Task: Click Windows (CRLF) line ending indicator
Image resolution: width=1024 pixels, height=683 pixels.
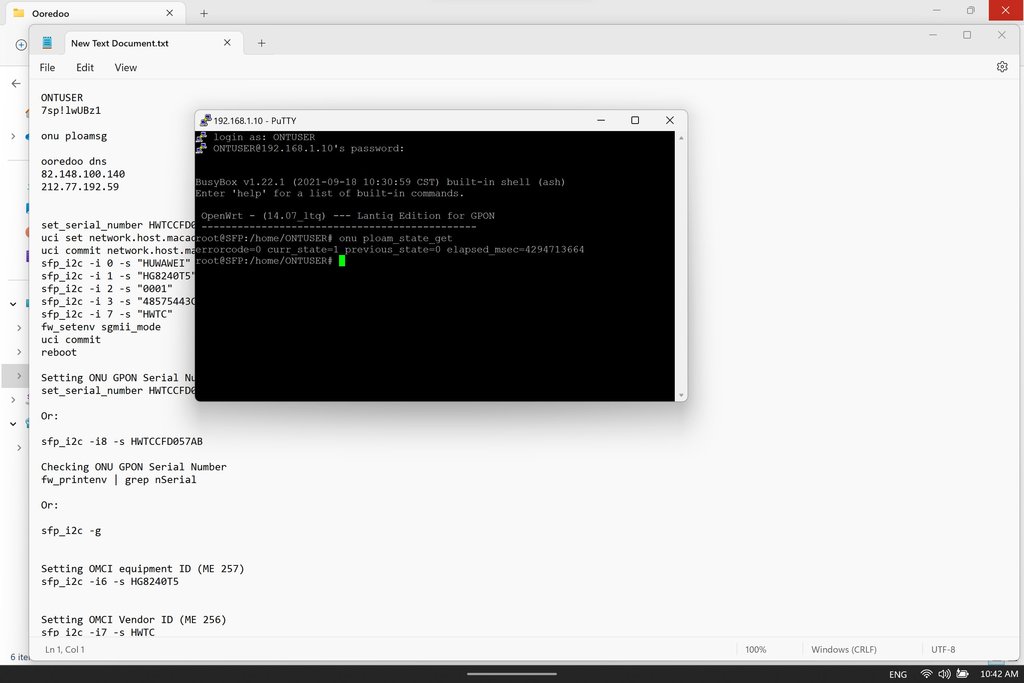Action: (x=845, y=649)
